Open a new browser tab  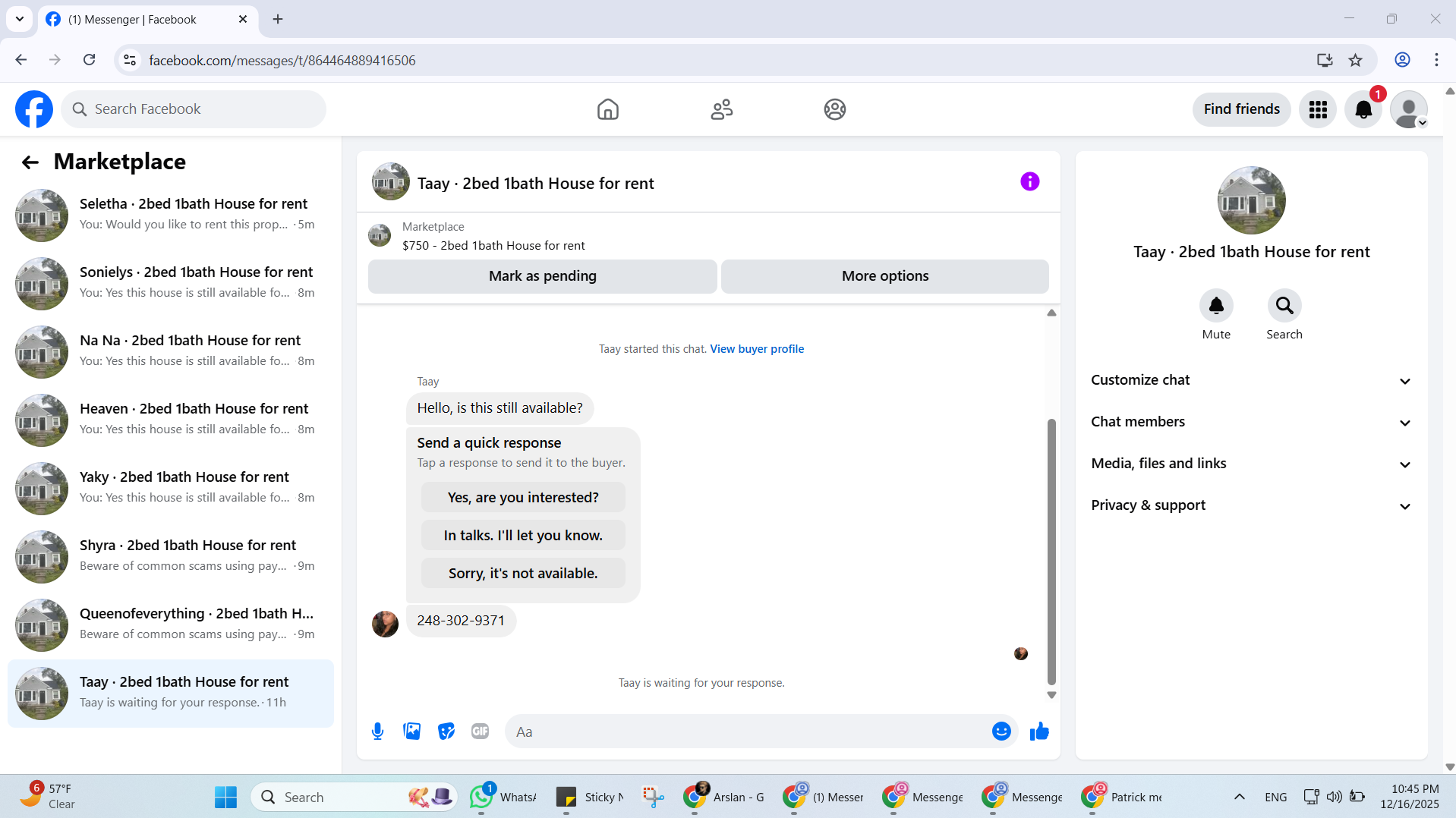click(278, 19)
